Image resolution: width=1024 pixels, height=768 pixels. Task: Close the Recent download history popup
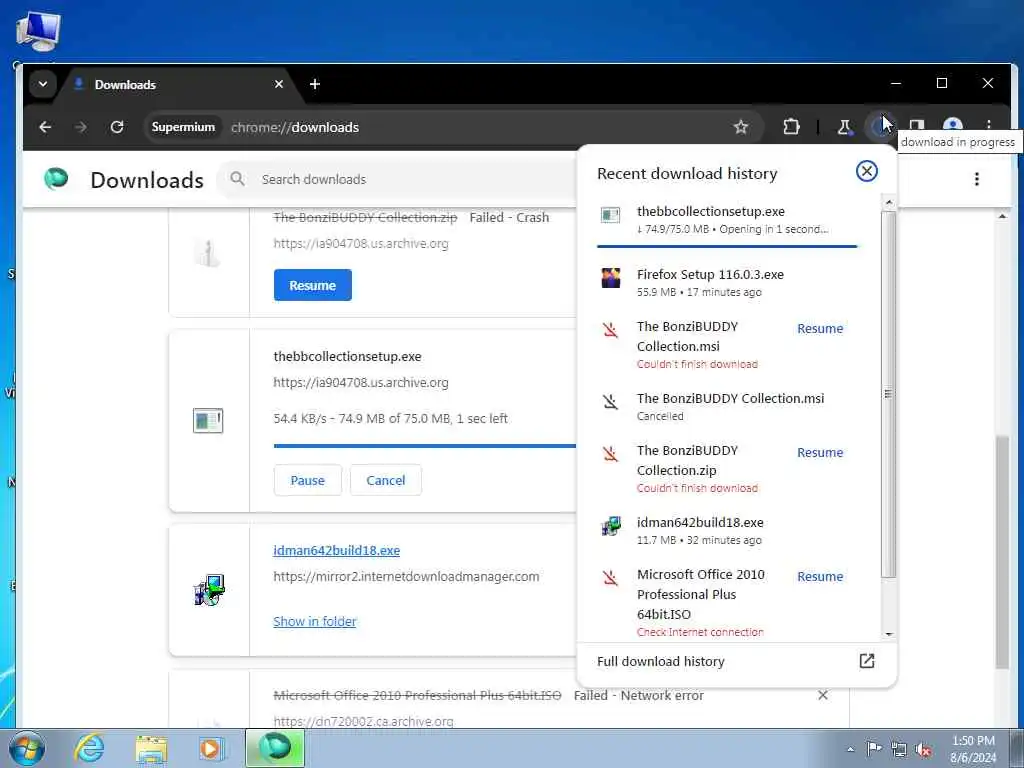[867, 171]
